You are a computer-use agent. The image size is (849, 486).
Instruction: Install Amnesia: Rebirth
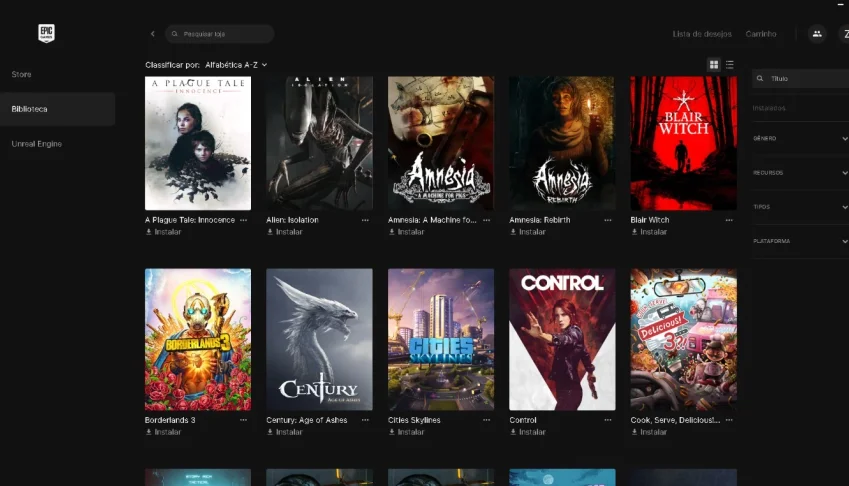coord(527,232)
